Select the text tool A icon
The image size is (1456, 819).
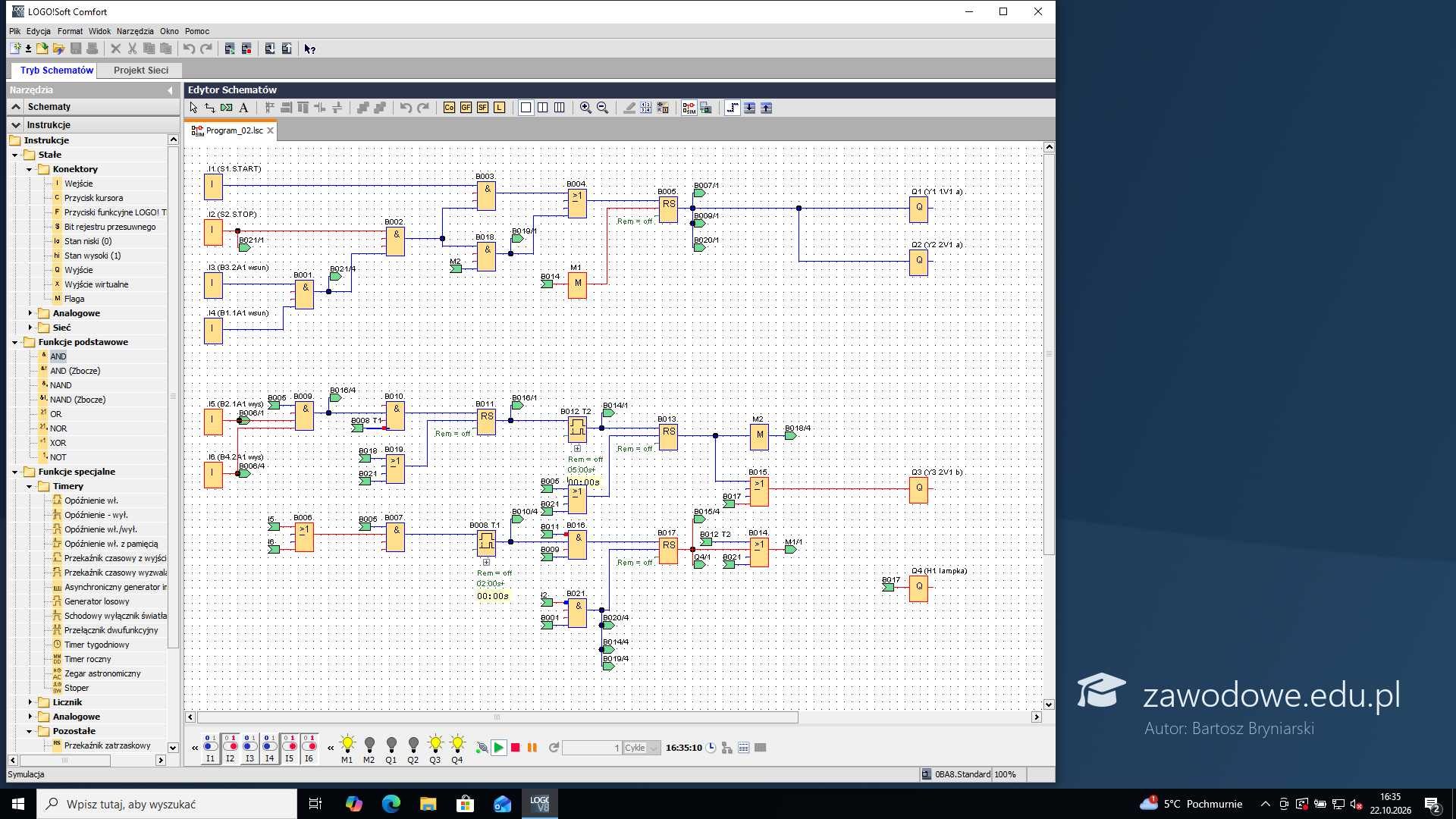pyautogui.click(x=243, y=108)
